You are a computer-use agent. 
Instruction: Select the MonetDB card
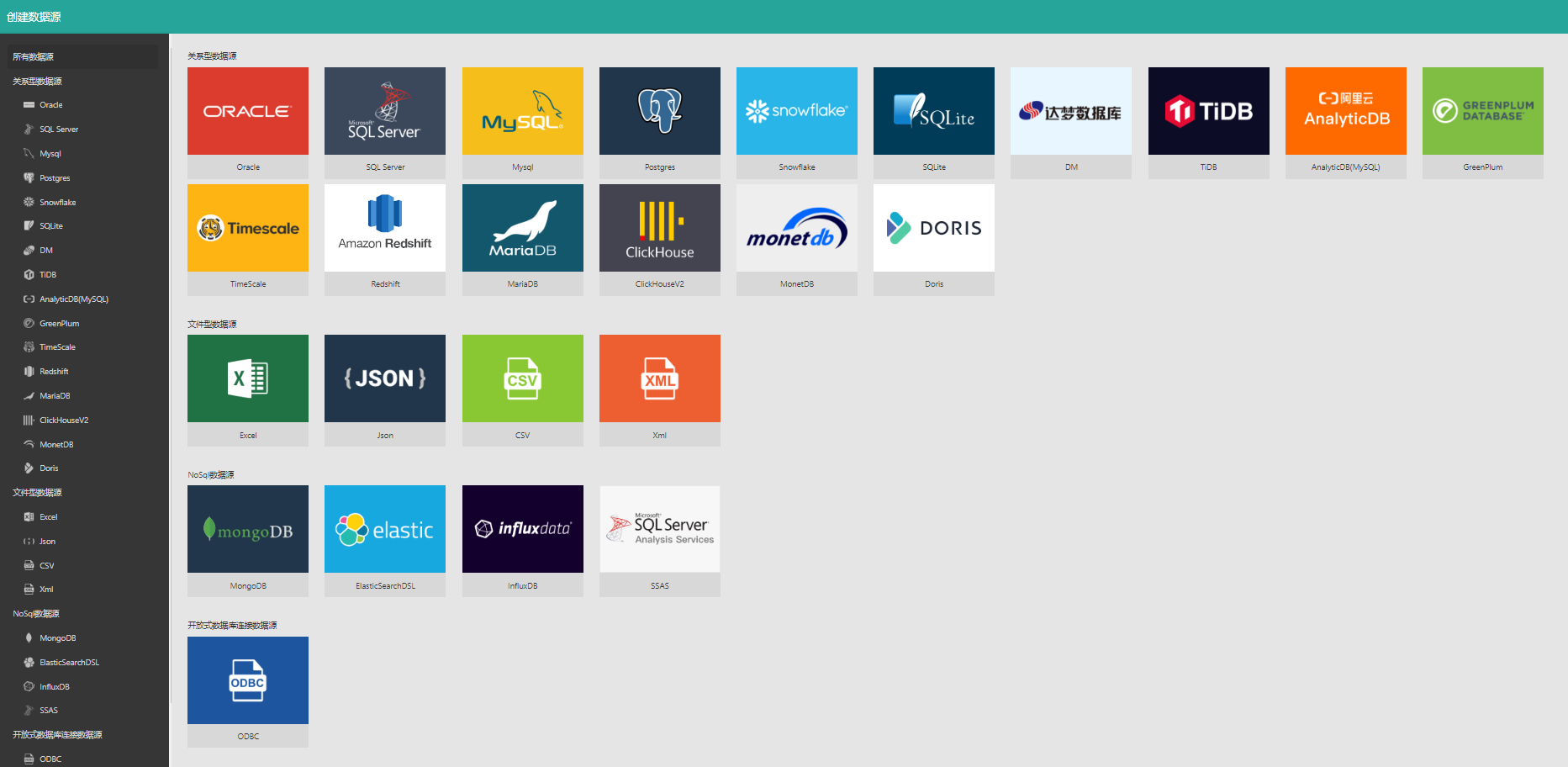coord(797,240)
